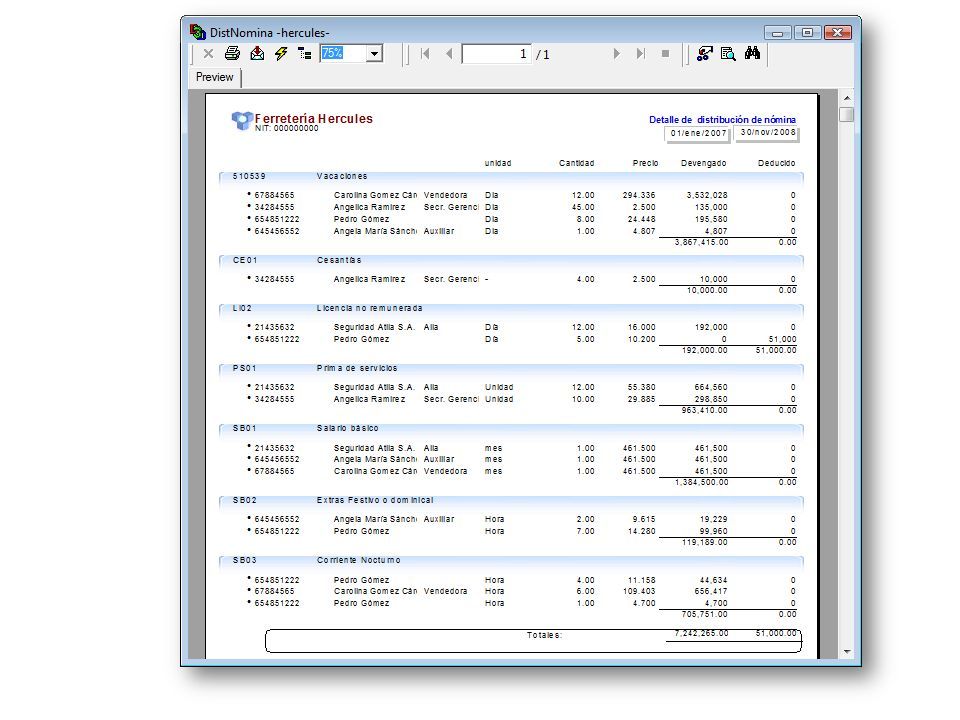Open the 75% zoom dropdown arrow

(x=375, y=54)
